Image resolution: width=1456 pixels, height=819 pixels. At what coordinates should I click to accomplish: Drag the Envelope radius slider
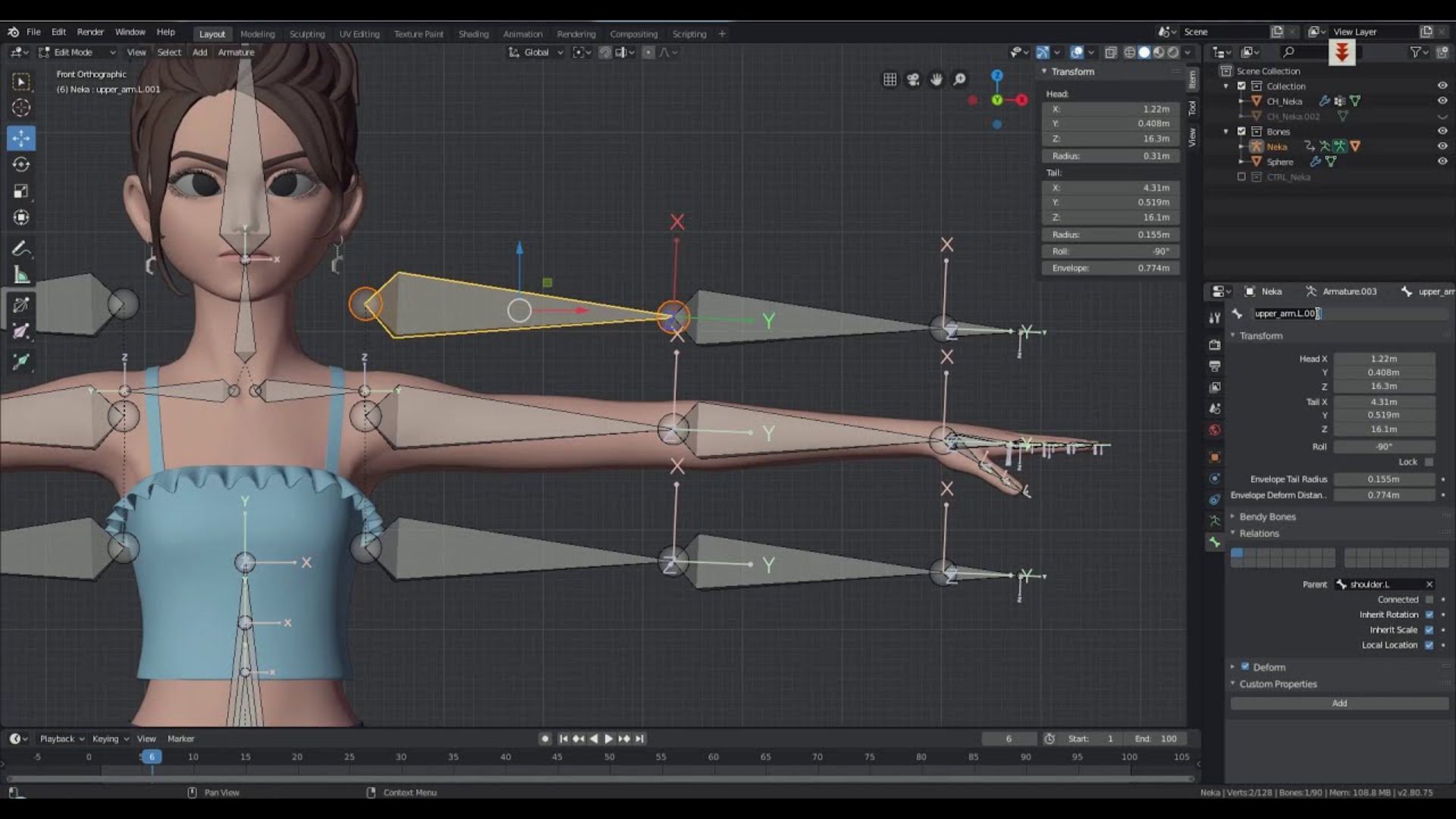tap(1384, 479)
